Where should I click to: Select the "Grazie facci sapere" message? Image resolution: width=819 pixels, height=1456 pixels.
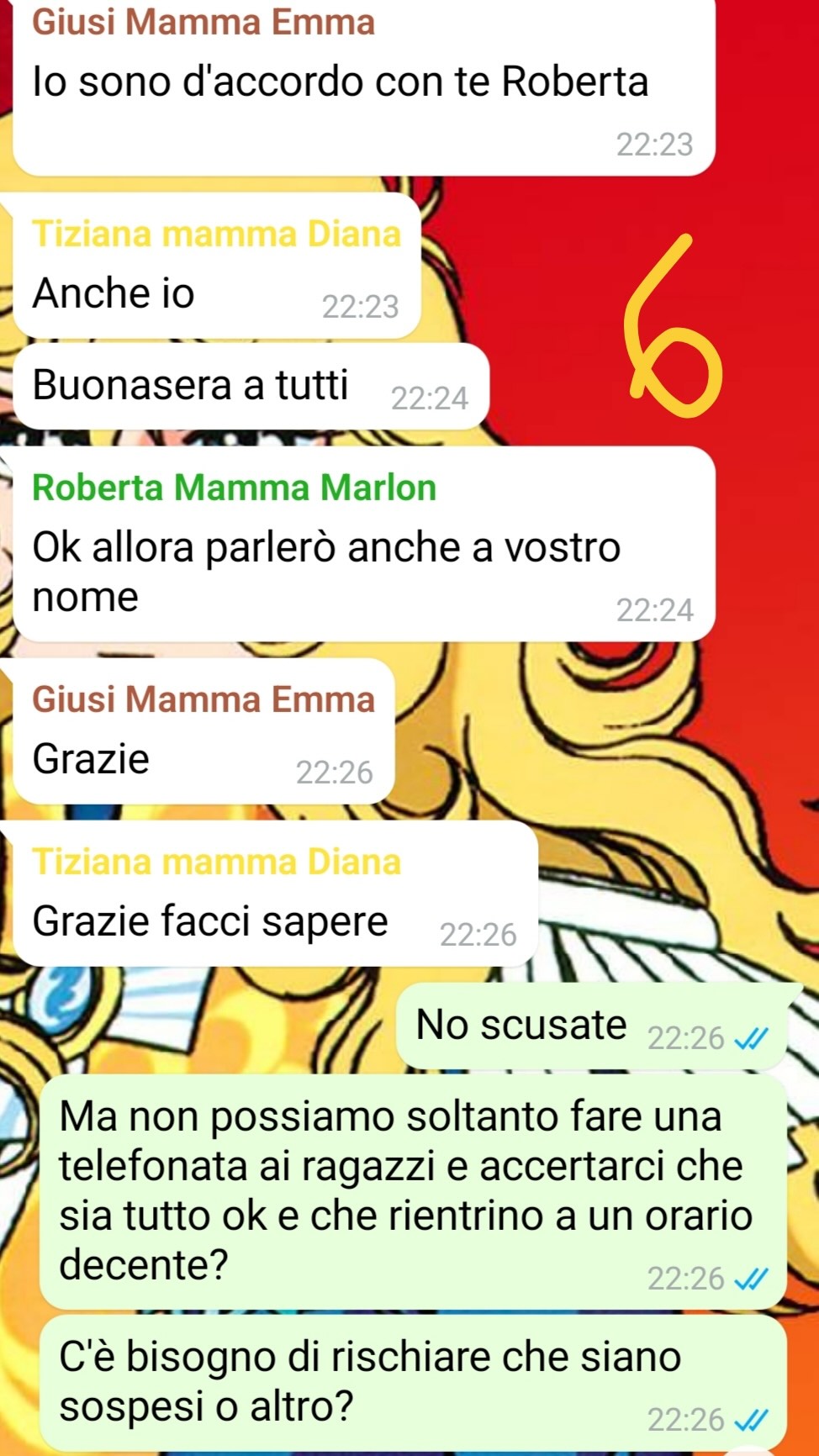point(276,894)
